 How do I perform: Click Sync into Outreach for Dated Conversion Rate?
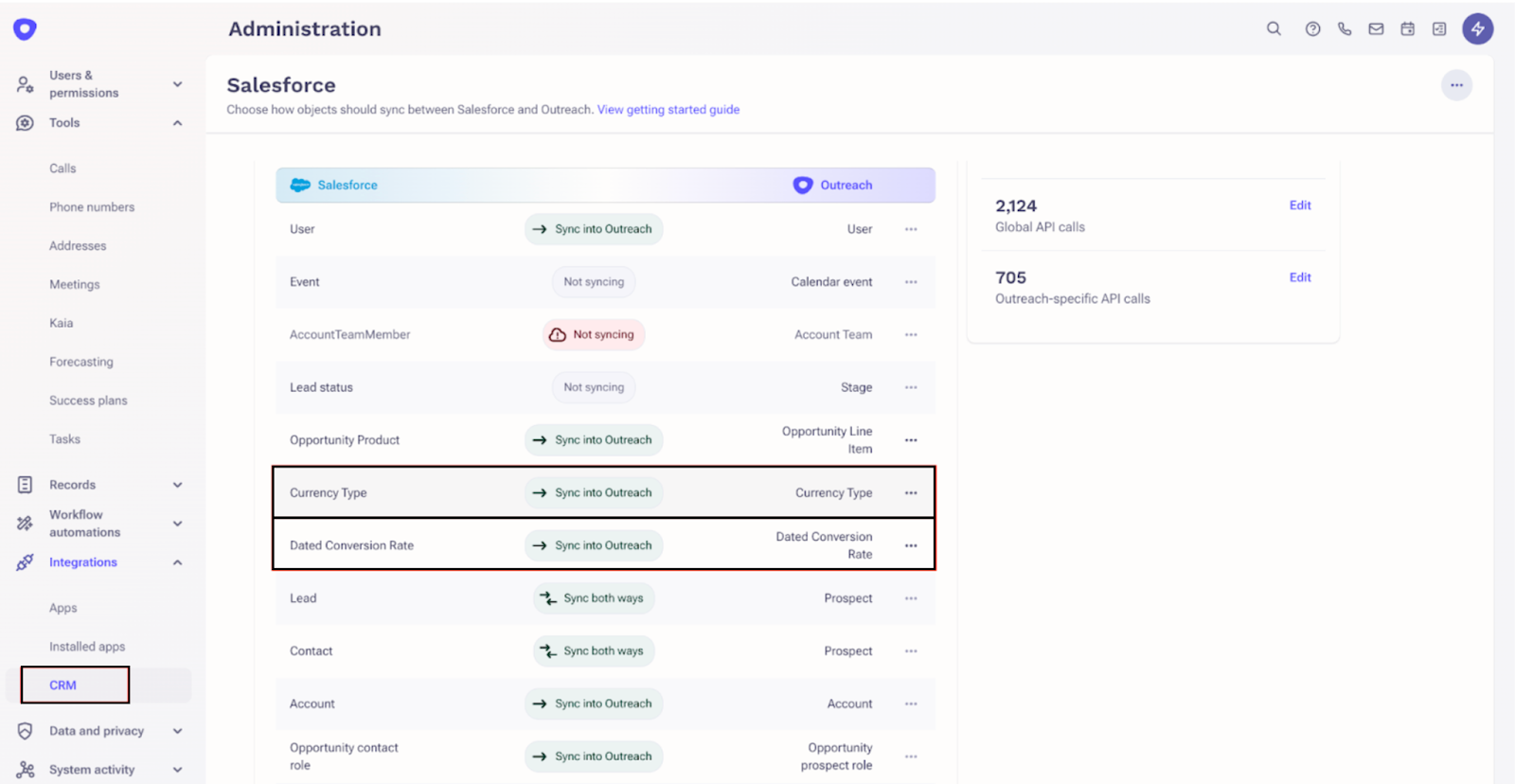594,545
